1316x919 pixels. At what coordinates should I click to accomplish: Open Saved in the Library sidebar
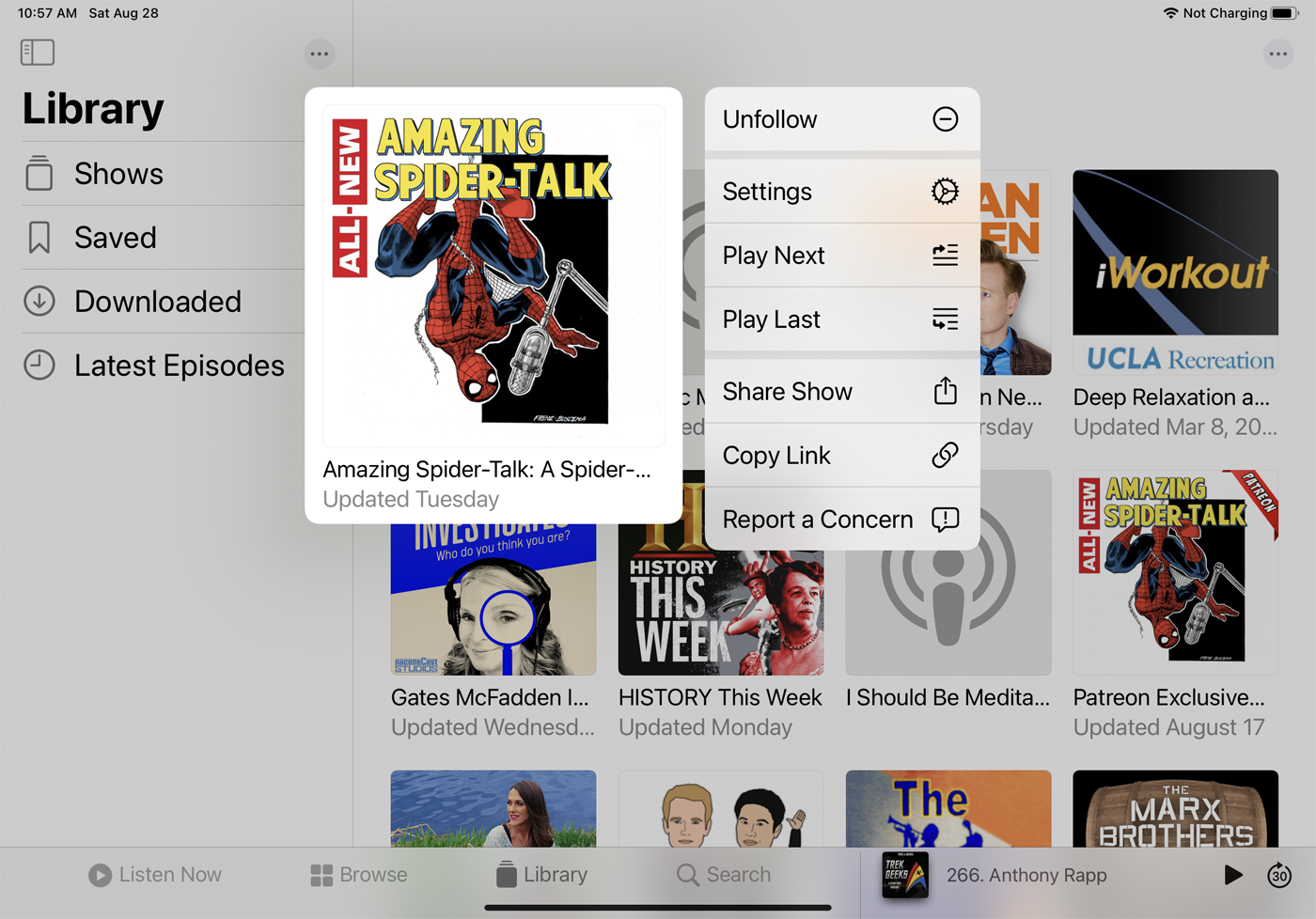click(164, 238)
